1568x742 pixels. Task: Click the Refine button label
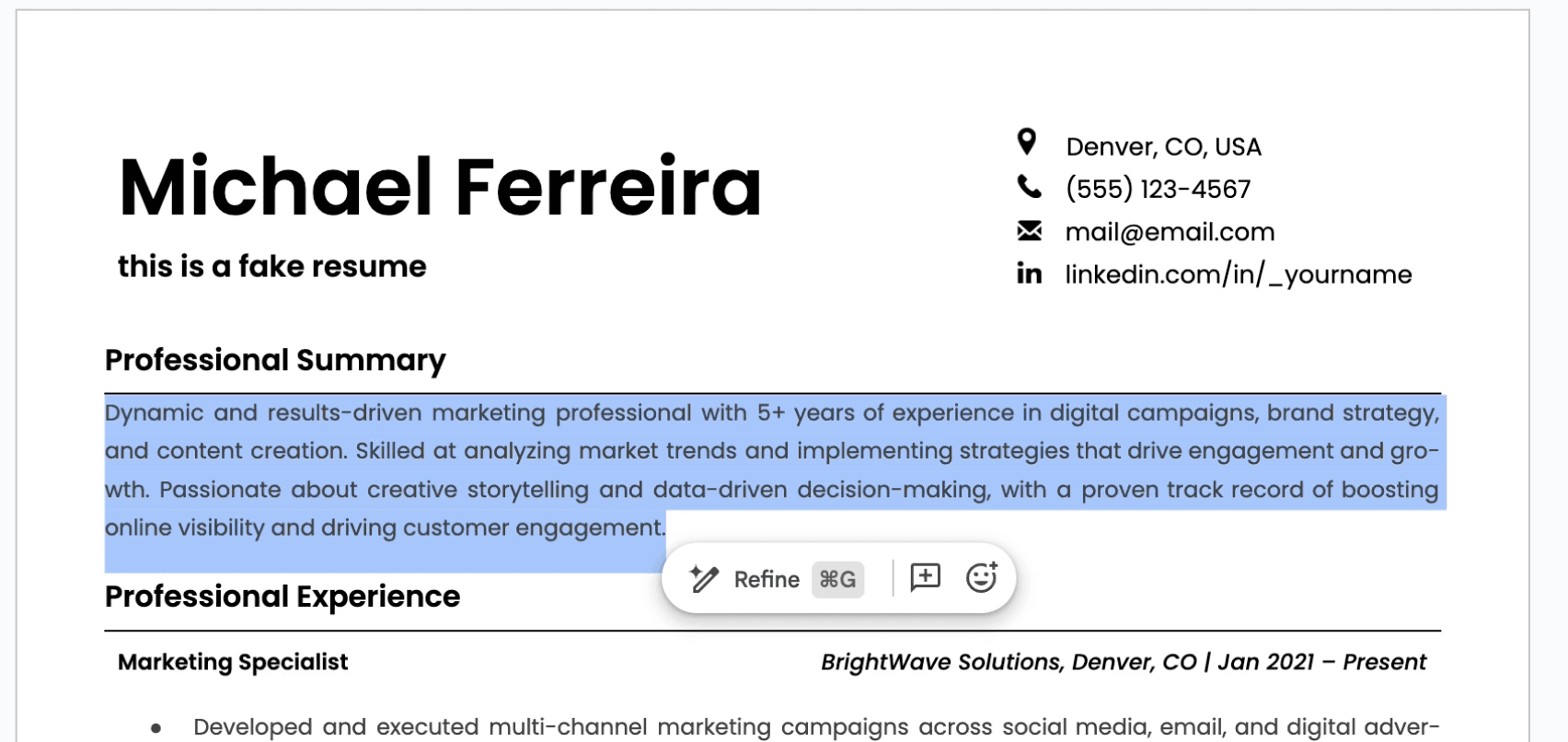pyautogui.click(x=767, y=579)
